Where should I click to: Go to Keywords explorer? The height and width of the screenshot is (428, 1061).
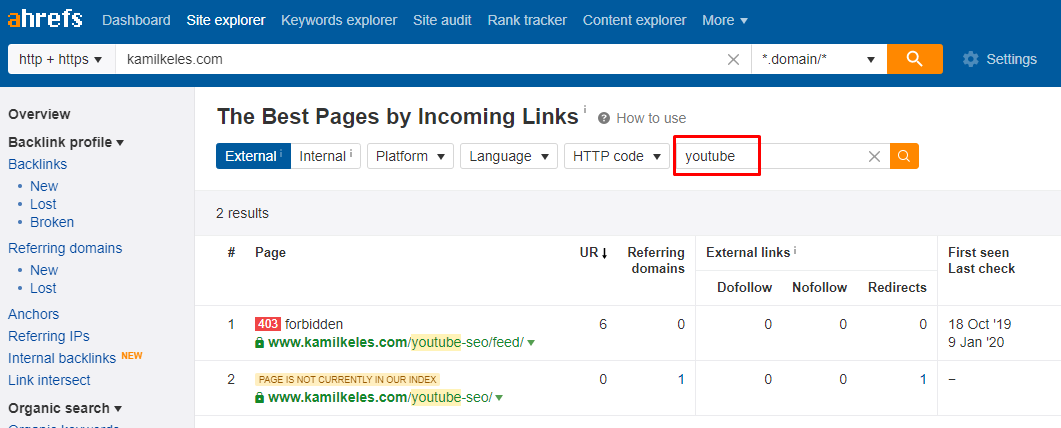(339, 20)
